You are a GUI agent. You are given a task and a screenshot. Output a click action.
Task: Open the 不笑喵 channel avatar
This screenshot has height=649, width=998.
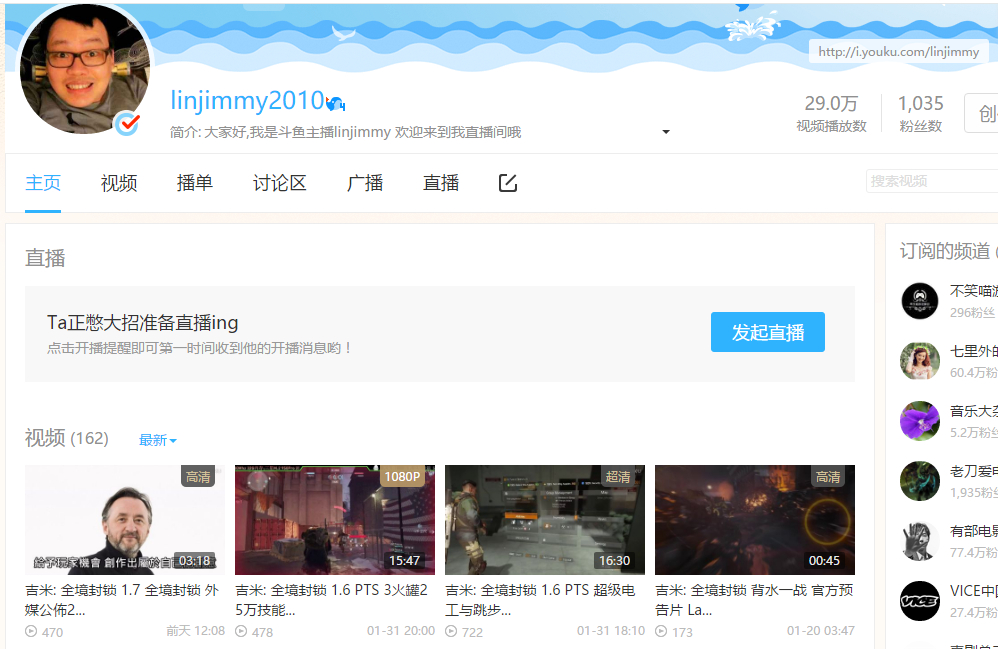point(920,301)
